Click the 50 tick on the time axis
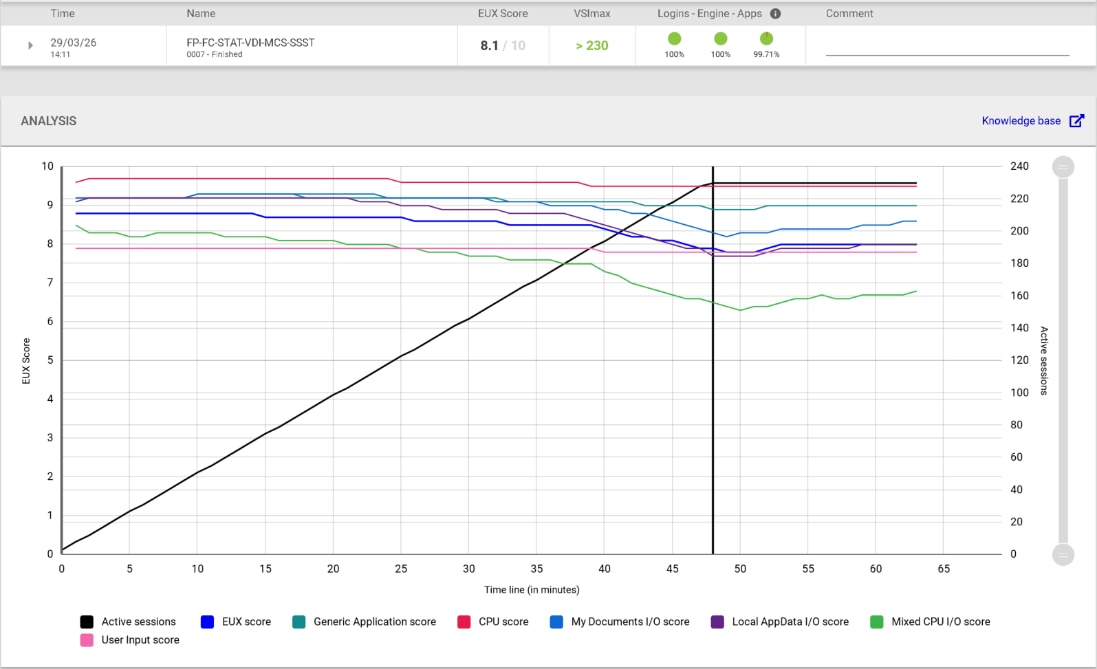1097x669 pixels. [x=740, y=569]
